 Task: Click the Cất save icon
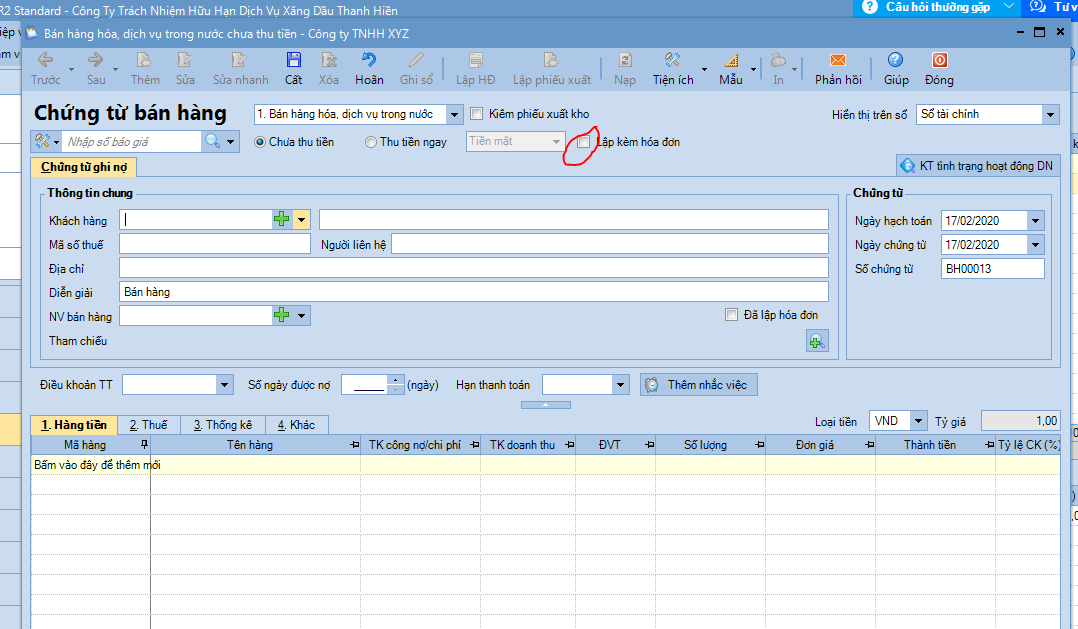click(293, 61)
